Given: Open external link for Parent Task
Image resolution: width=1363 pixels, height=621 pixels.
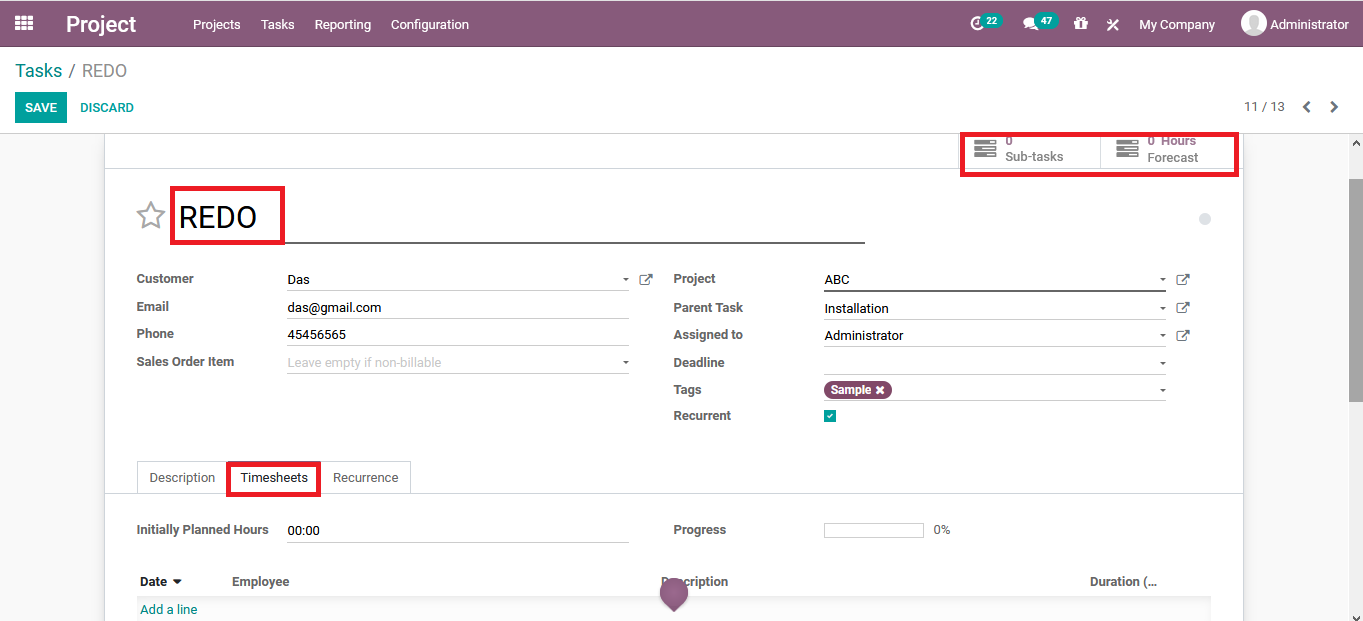Looking at the screenshot, I should coord(1183,308).
